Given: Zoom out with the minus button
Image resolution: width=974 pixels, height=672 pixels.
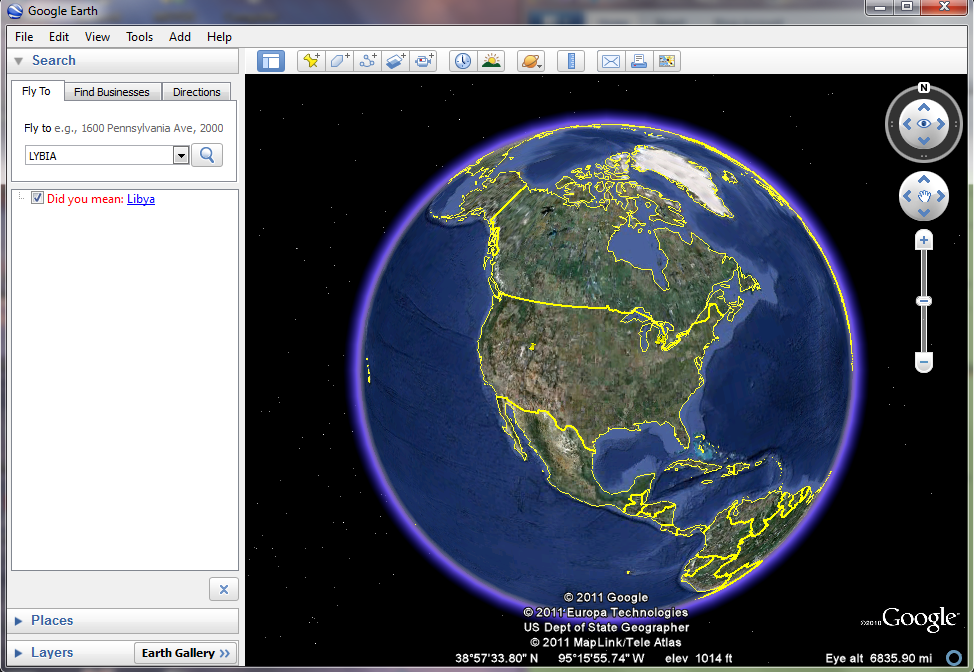Looking at the screenshot, I should pos(924,362).
